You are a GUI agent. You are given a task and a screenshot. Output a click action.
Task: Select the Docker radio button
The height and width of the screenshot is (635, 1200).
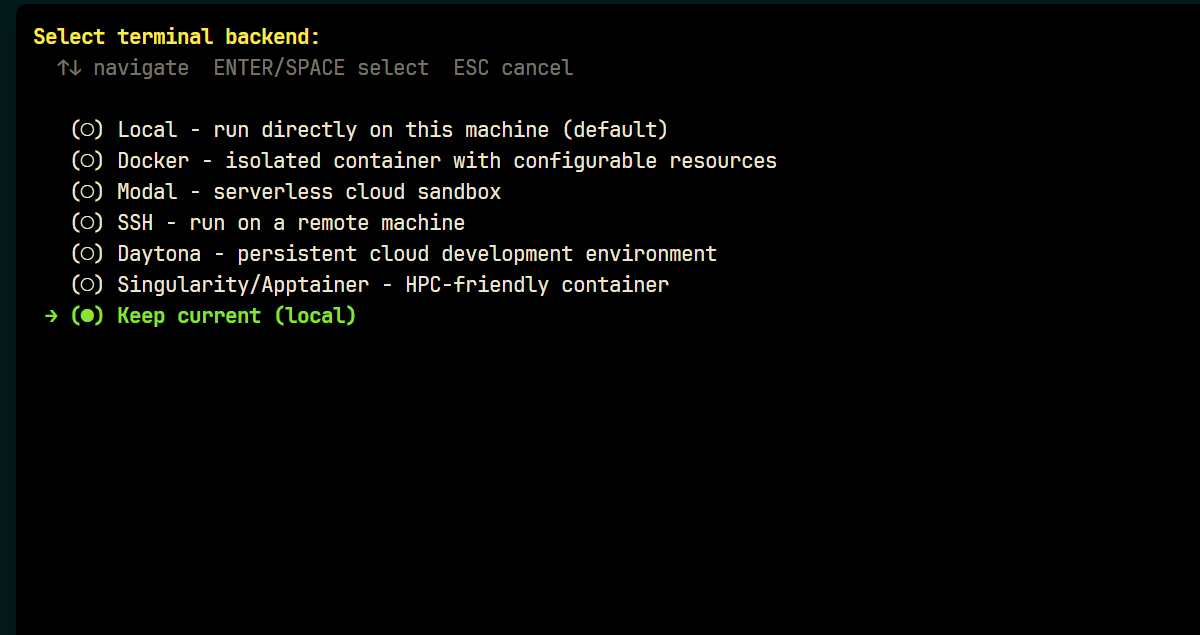87,161
